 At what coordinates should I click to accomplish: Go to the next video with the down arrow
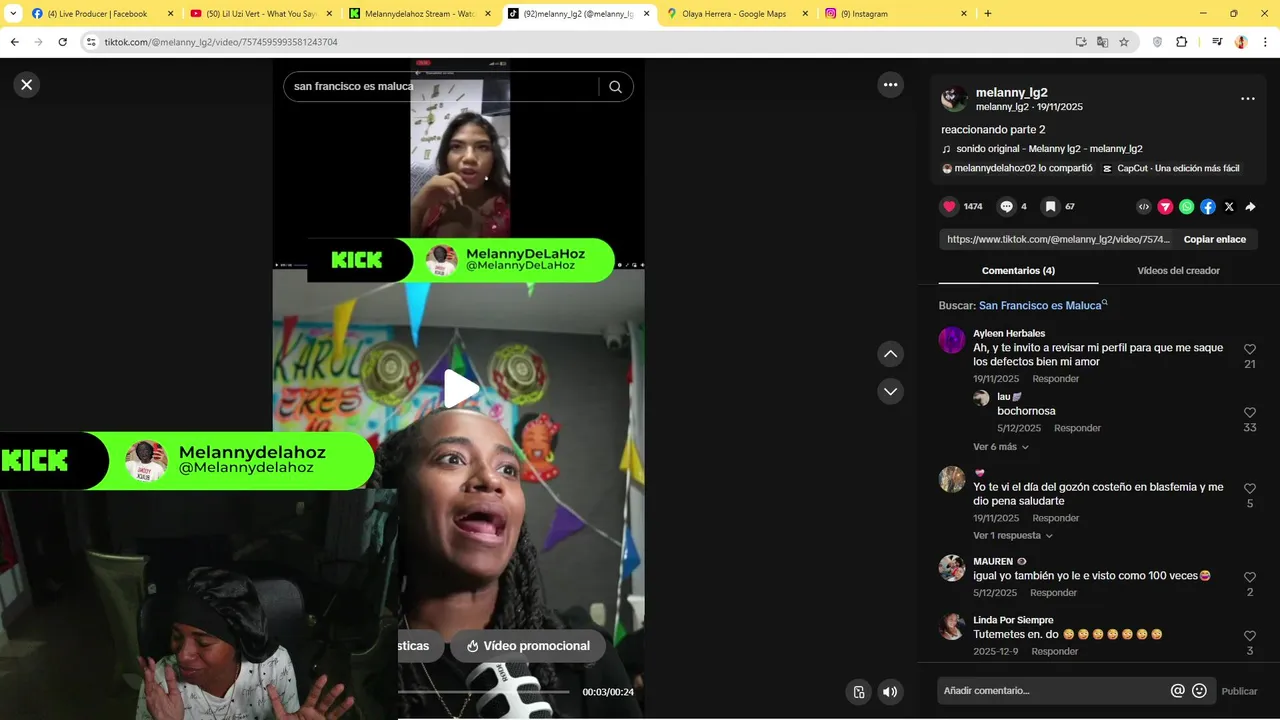point(891,391)
